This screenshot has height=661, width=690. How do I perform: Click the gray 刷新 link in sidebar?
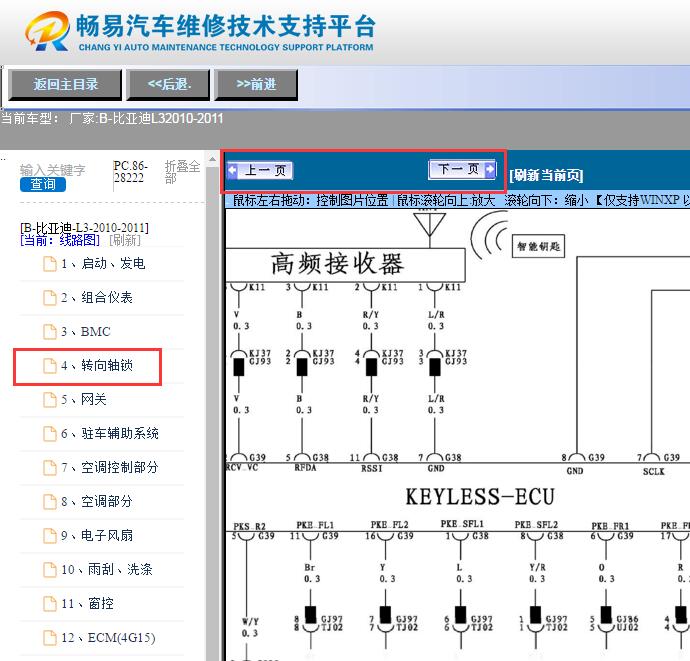pos(125,240)
